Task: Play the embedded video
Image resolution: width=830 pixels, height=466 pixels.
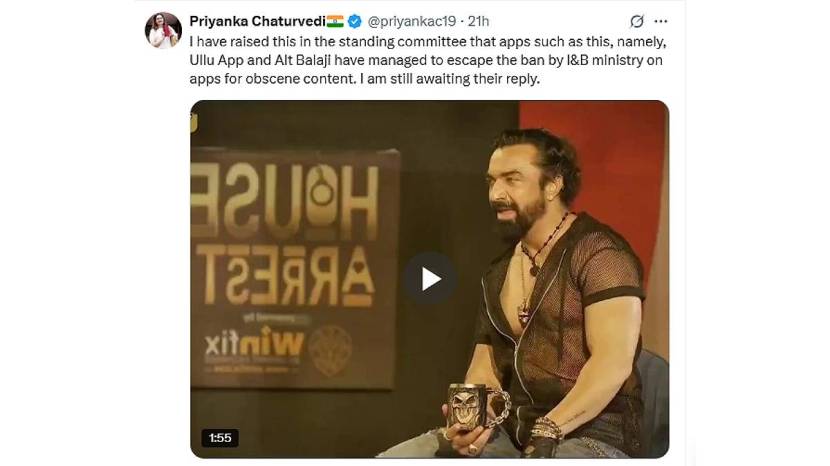Action: (430, 279)
